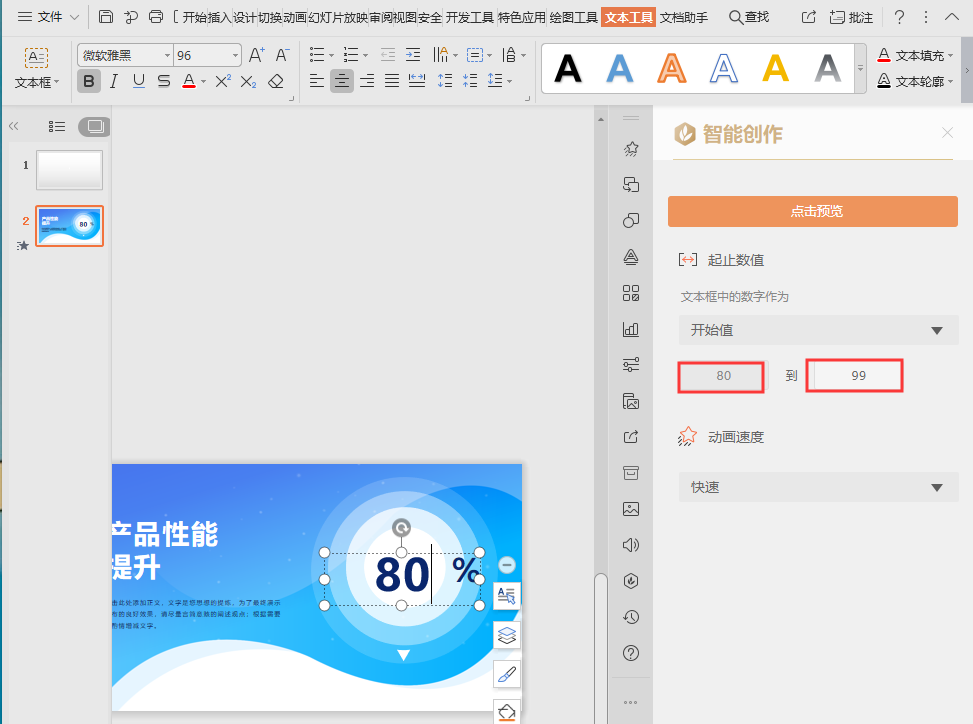Screen dimensions: 973x724
Task: Align text right
Action: 367,81
